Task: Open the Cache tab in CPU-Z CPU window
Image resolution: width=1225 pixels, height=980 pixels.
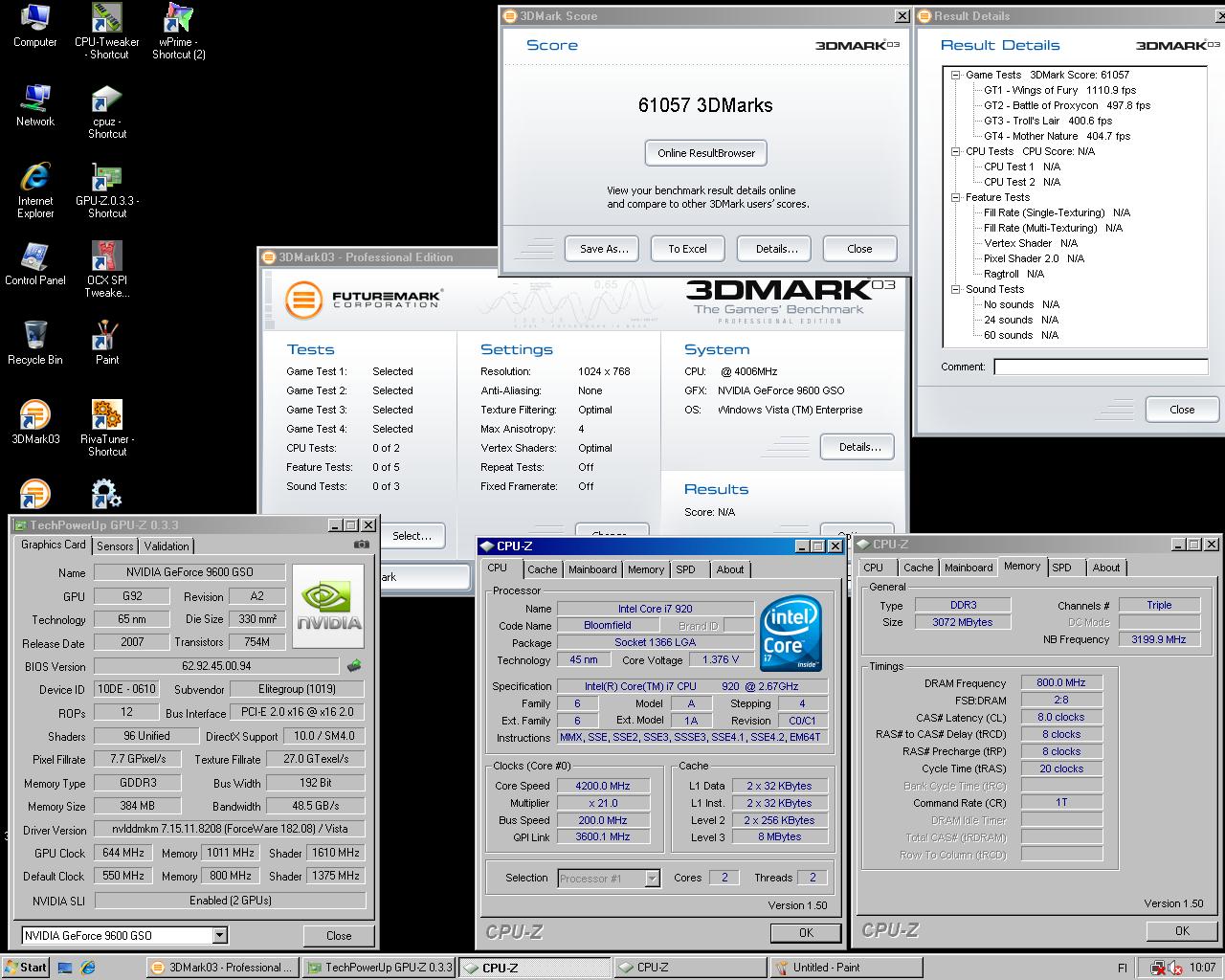Action: (x=543, y=569)
